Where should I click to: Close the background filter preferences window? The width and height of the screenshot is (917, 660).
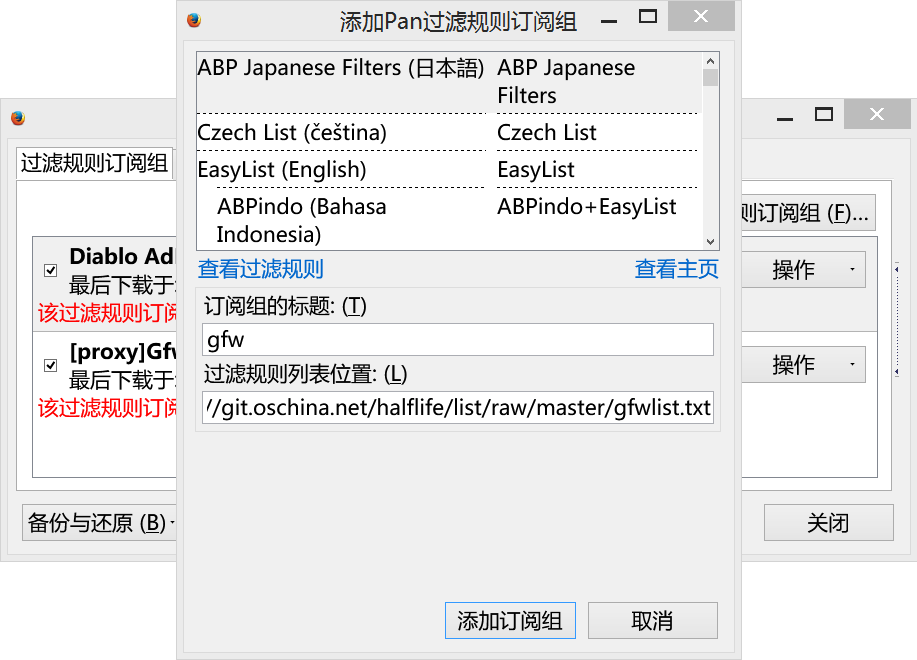pos(877,114)
